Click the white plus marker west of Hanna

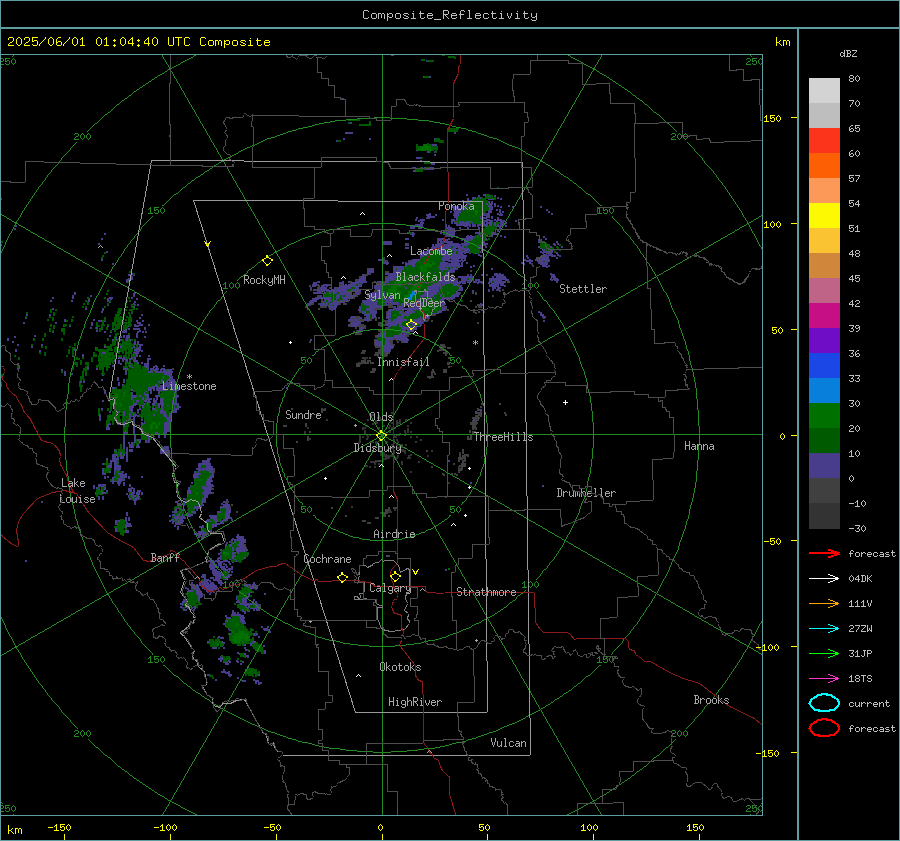565,402
